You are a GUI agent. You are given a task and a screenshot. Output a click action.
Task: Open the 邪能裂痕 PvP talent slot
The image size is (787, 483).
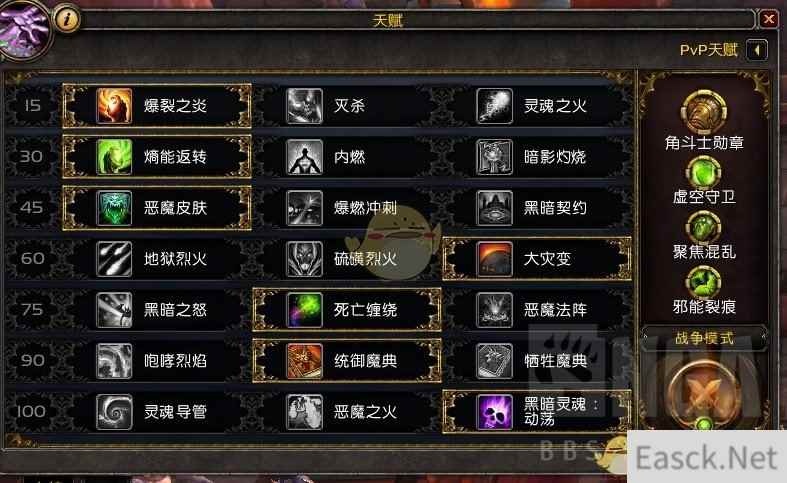[x=704, y=282]
